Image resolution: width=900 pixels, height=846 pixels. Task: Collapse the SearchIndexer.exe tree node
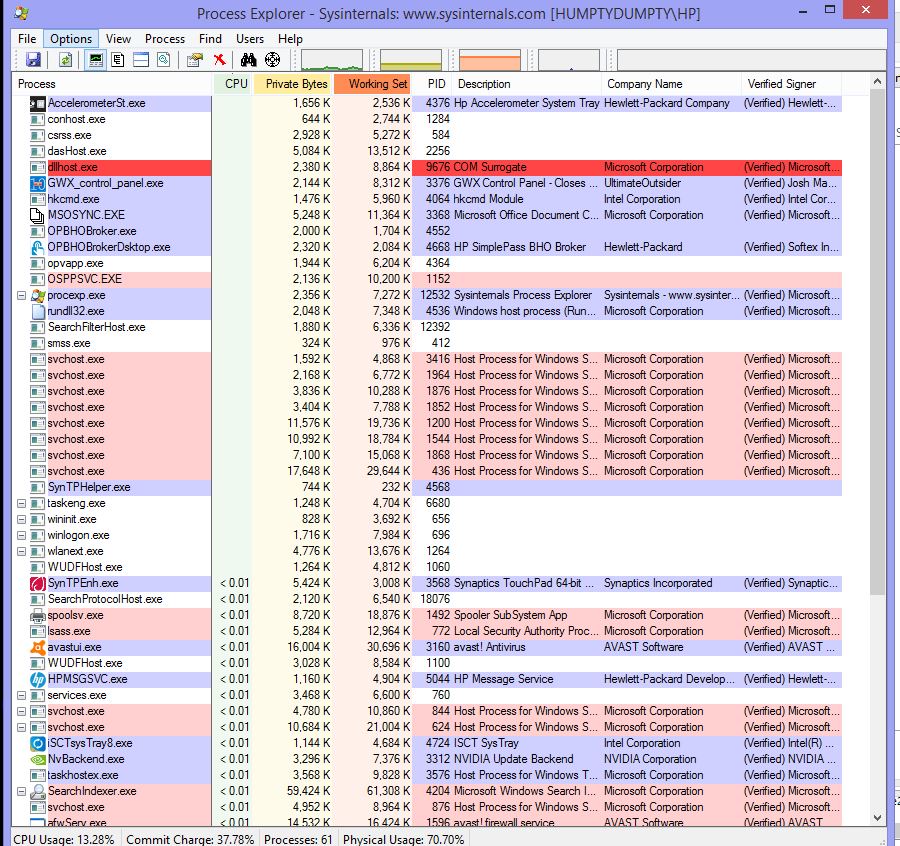tap(21, 791)
